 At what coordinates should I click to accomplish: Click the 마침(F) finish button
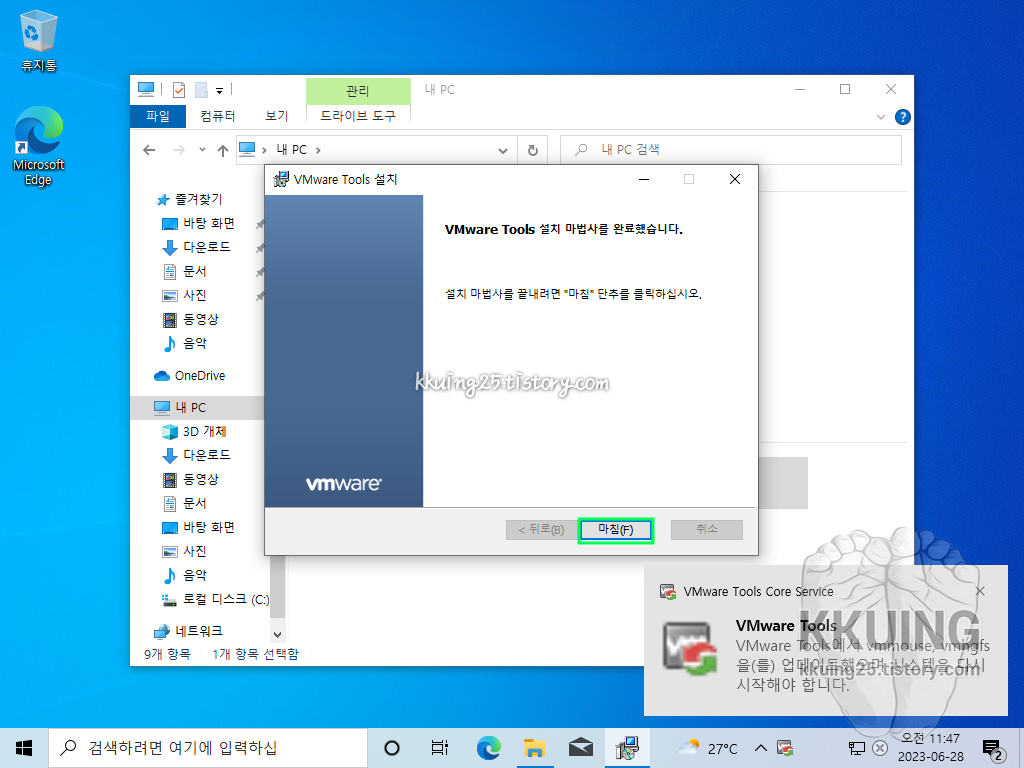[615, 530]
